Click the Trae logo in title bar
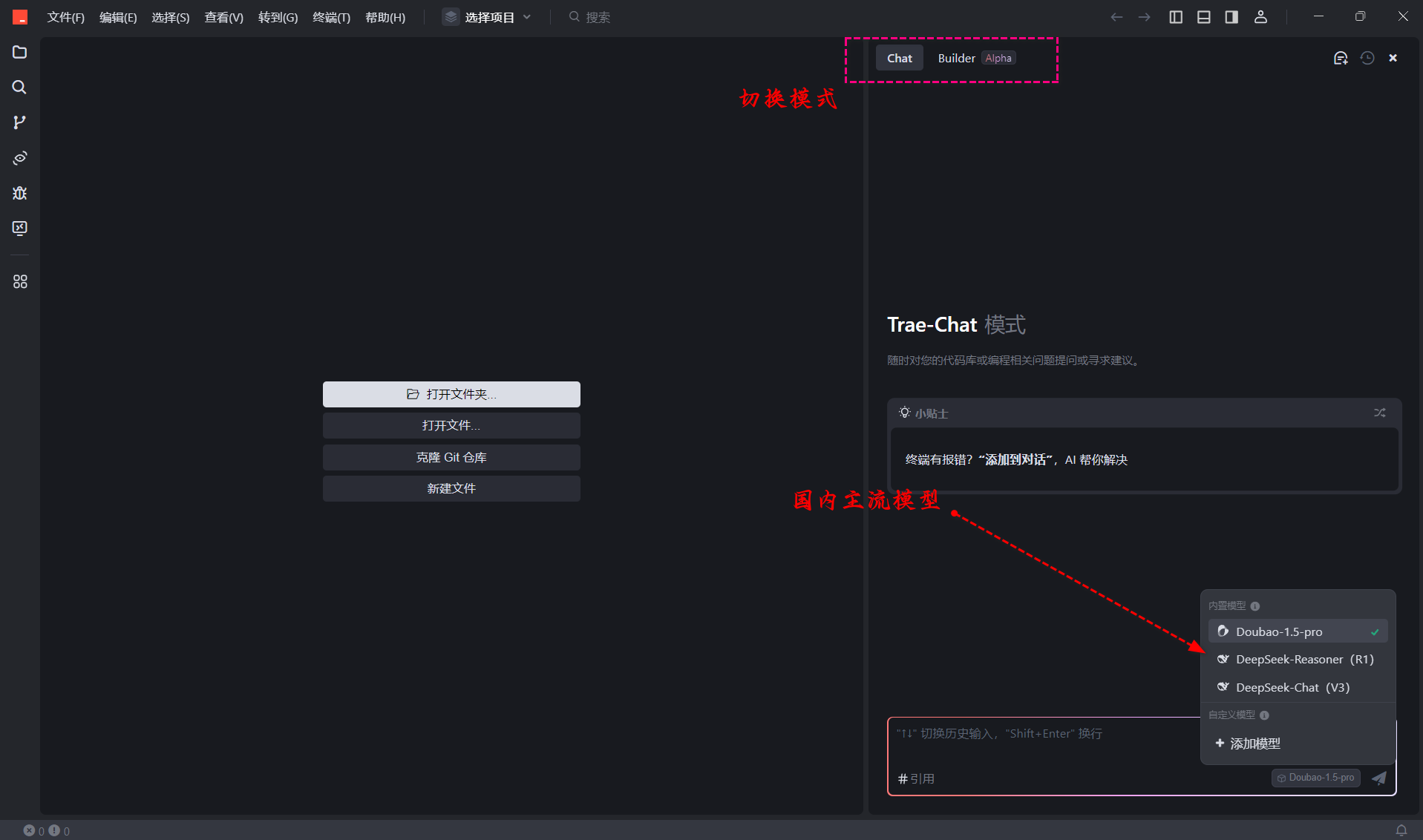 click(x=20, y=17)
